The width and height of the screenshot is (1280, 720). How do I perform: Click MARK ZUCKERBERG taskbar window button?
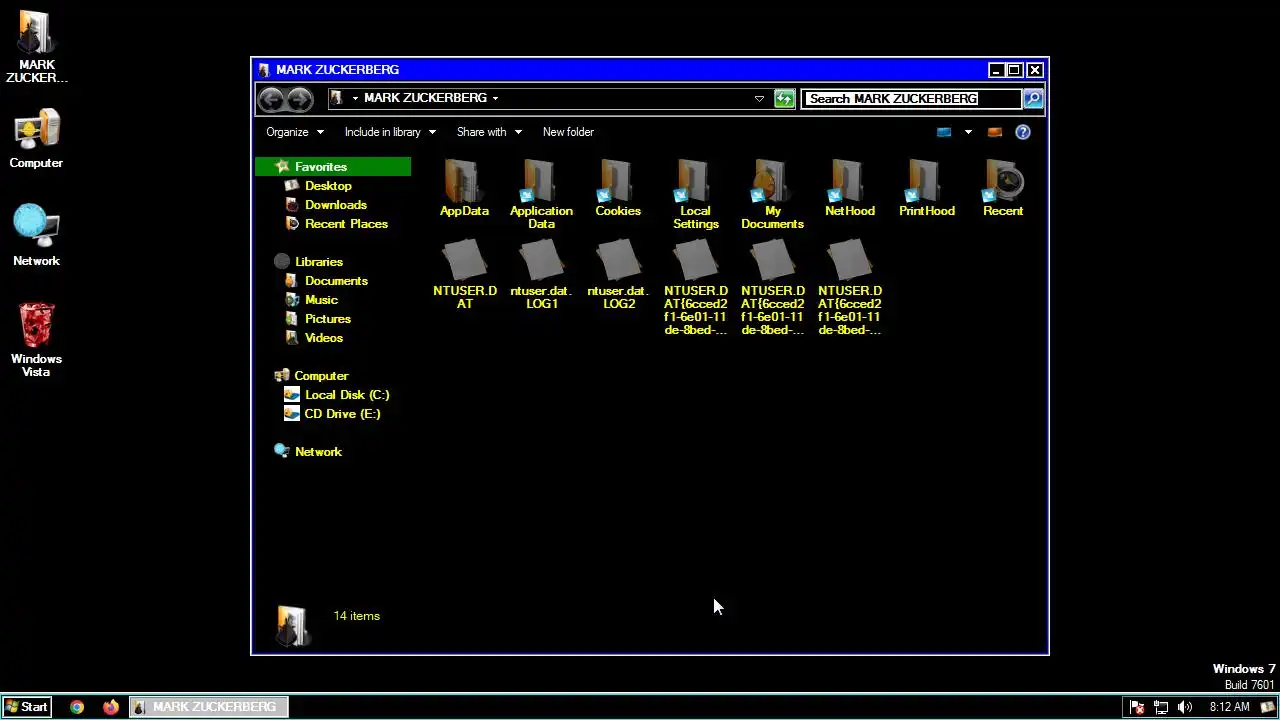coord(209,707)
